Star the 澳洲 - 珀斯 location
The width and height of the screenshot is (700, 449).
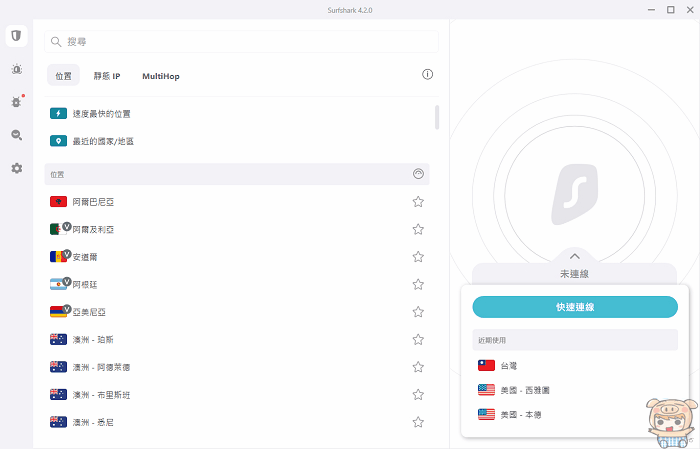(x=418, y=340)
